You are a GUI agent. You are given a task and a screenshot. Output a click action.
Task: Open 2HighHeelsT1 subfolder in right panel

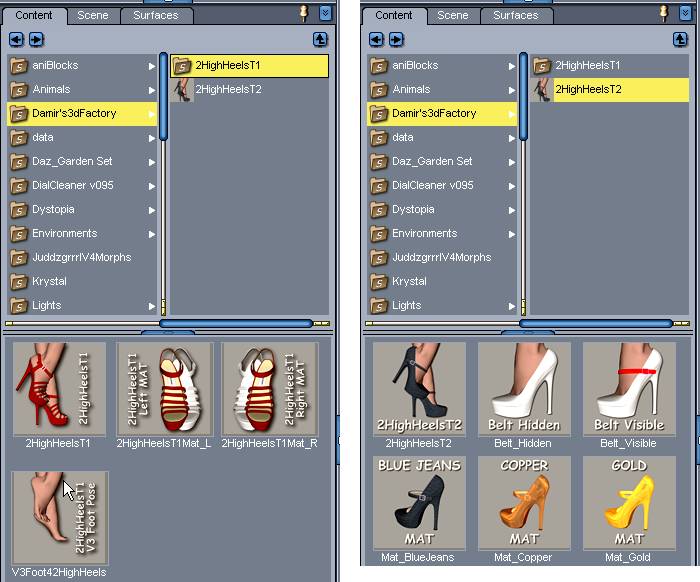(x=610, y=66)
